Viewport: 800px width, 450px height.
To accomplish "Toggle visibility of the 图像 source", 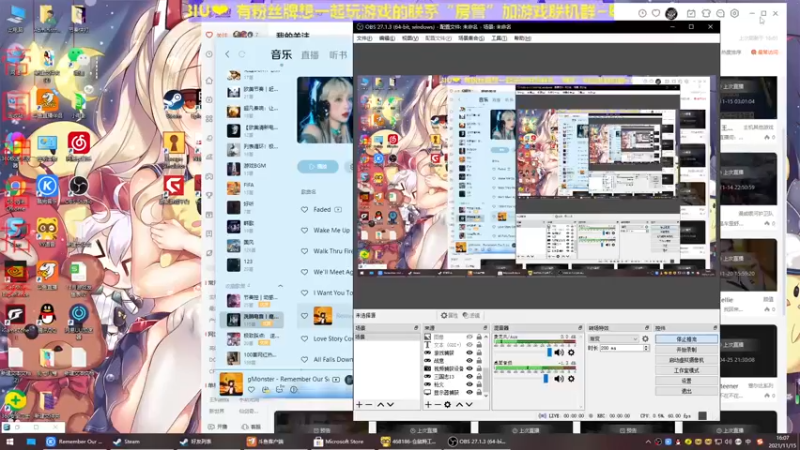I will pos(469,337).
